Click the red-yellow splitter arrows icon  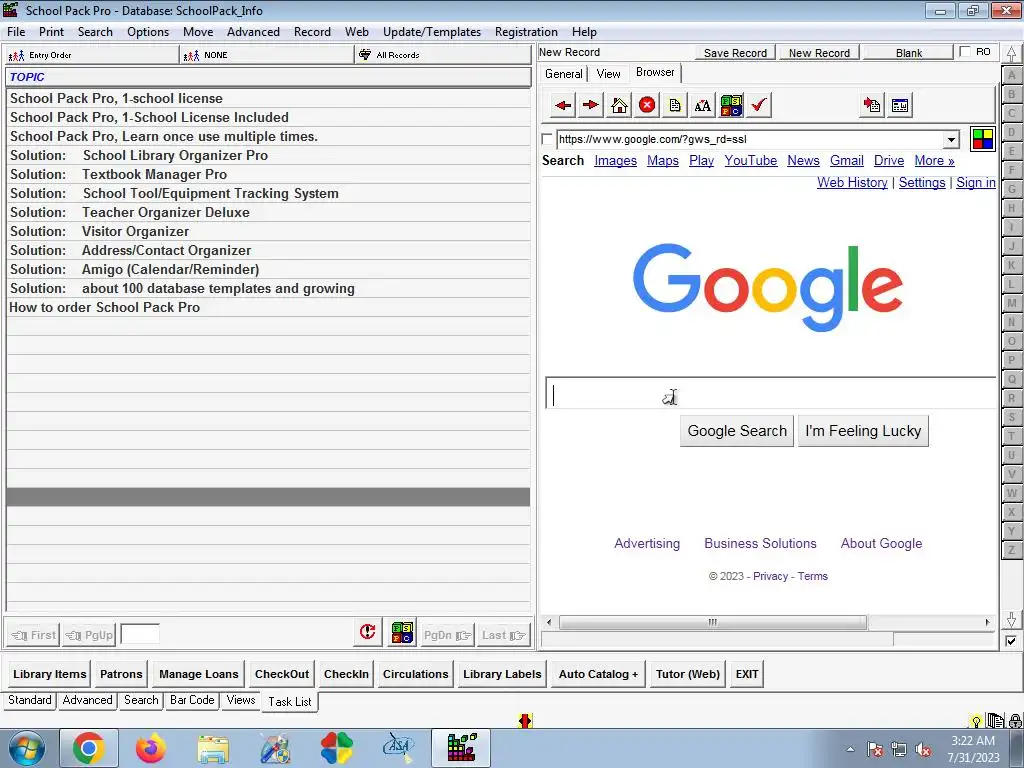526,721
